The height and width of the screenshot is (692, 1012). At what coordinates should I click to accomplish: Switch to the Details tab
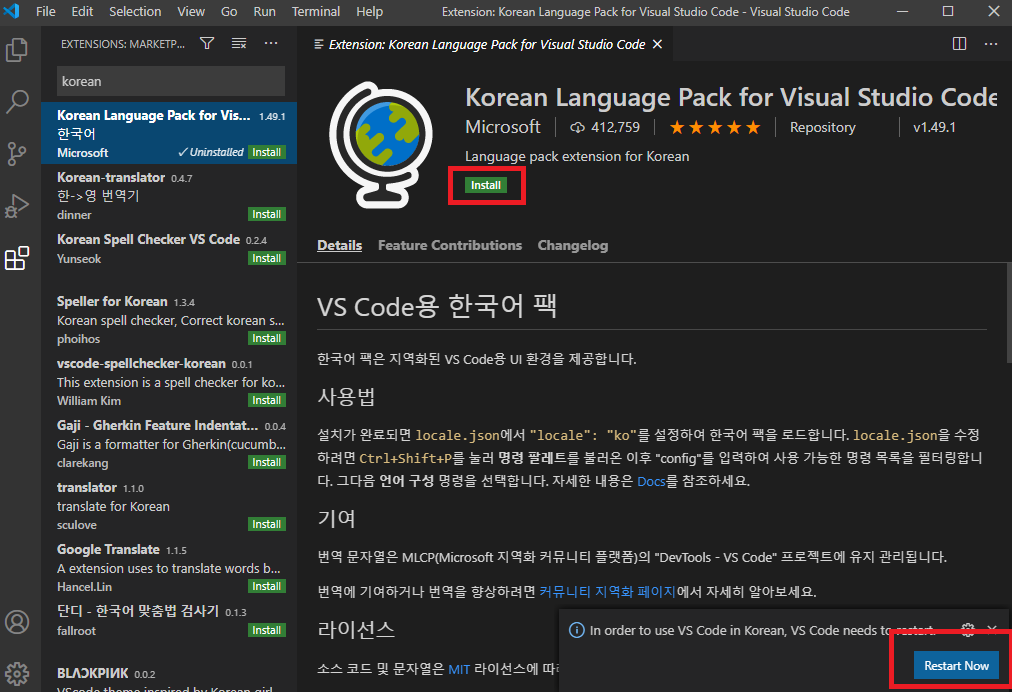[339, 245]
